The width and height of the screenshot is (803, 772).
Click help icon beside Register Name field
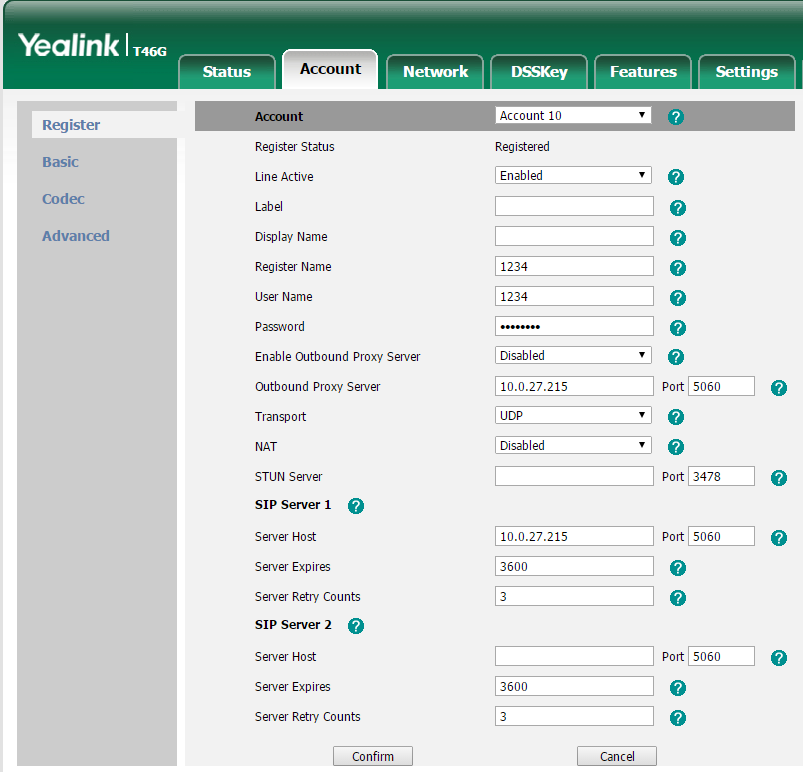(x=677, y=267)
